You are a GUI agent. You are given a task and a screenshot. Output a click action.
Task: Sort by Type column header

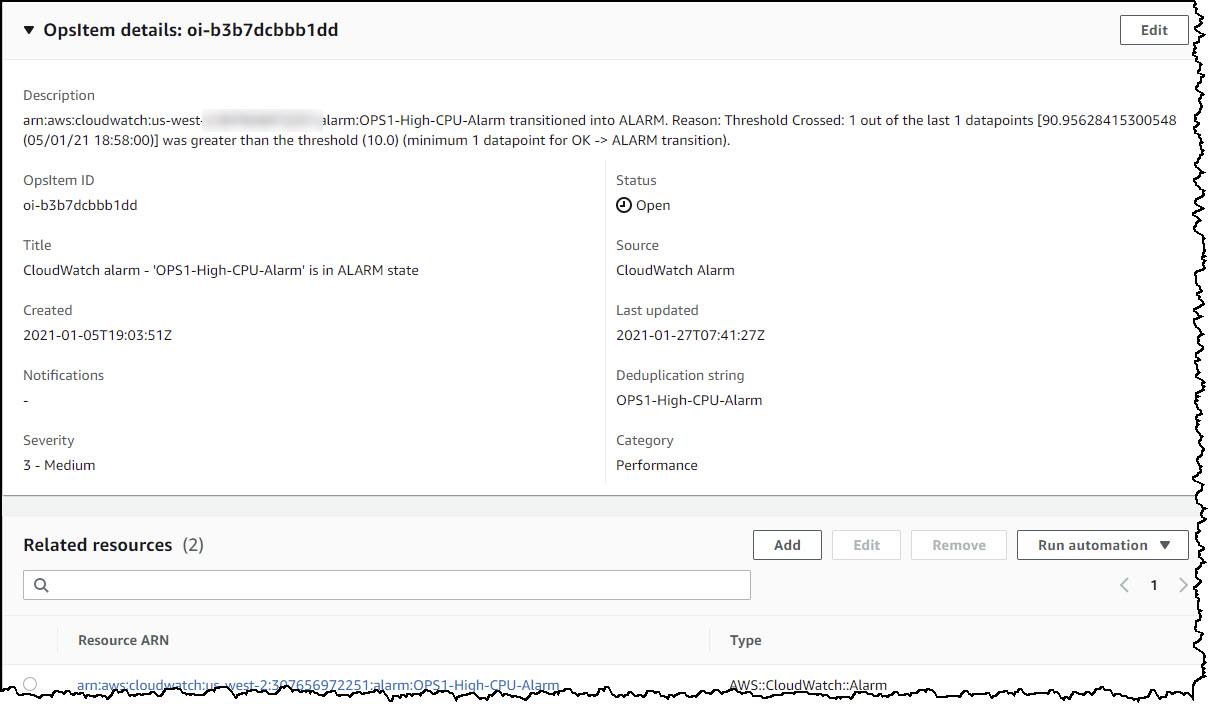(x=745, y=640)
